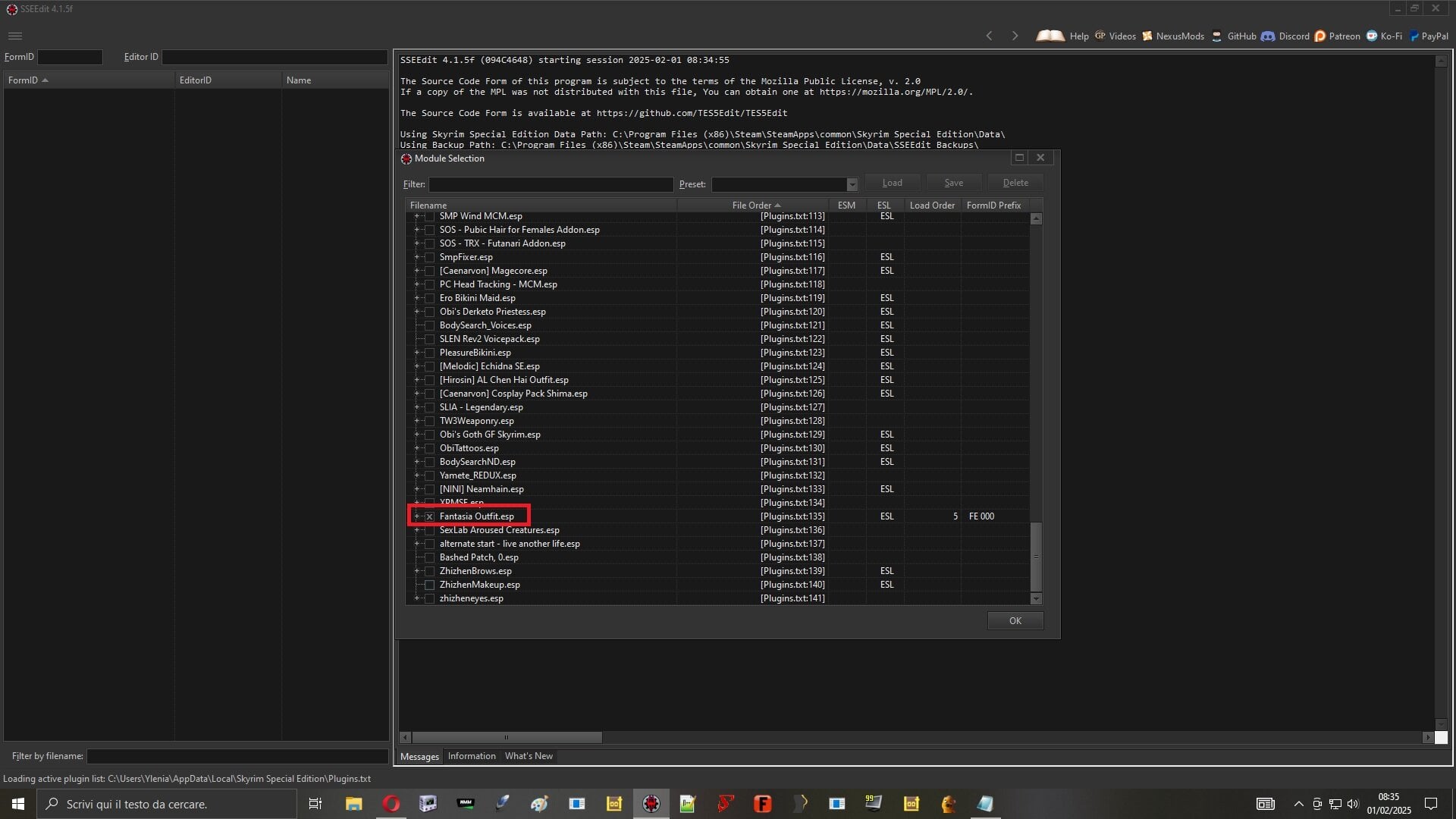Screen dimensions: 1456x819
Task: Check the ObiTattoos.esp checkbox
Action: (x=430, y=448)
